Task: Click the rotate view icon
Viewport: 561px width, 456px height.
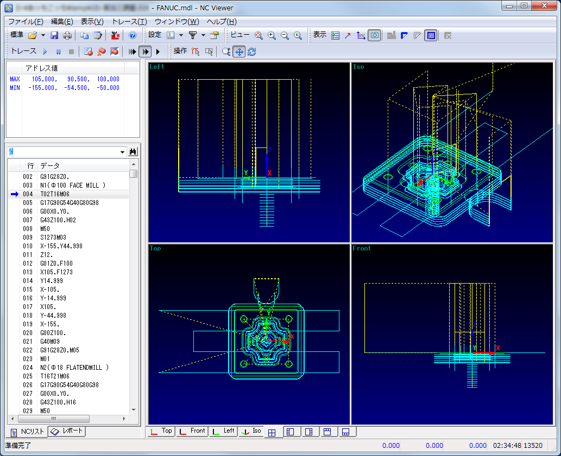Action: [x=252, y=52]
